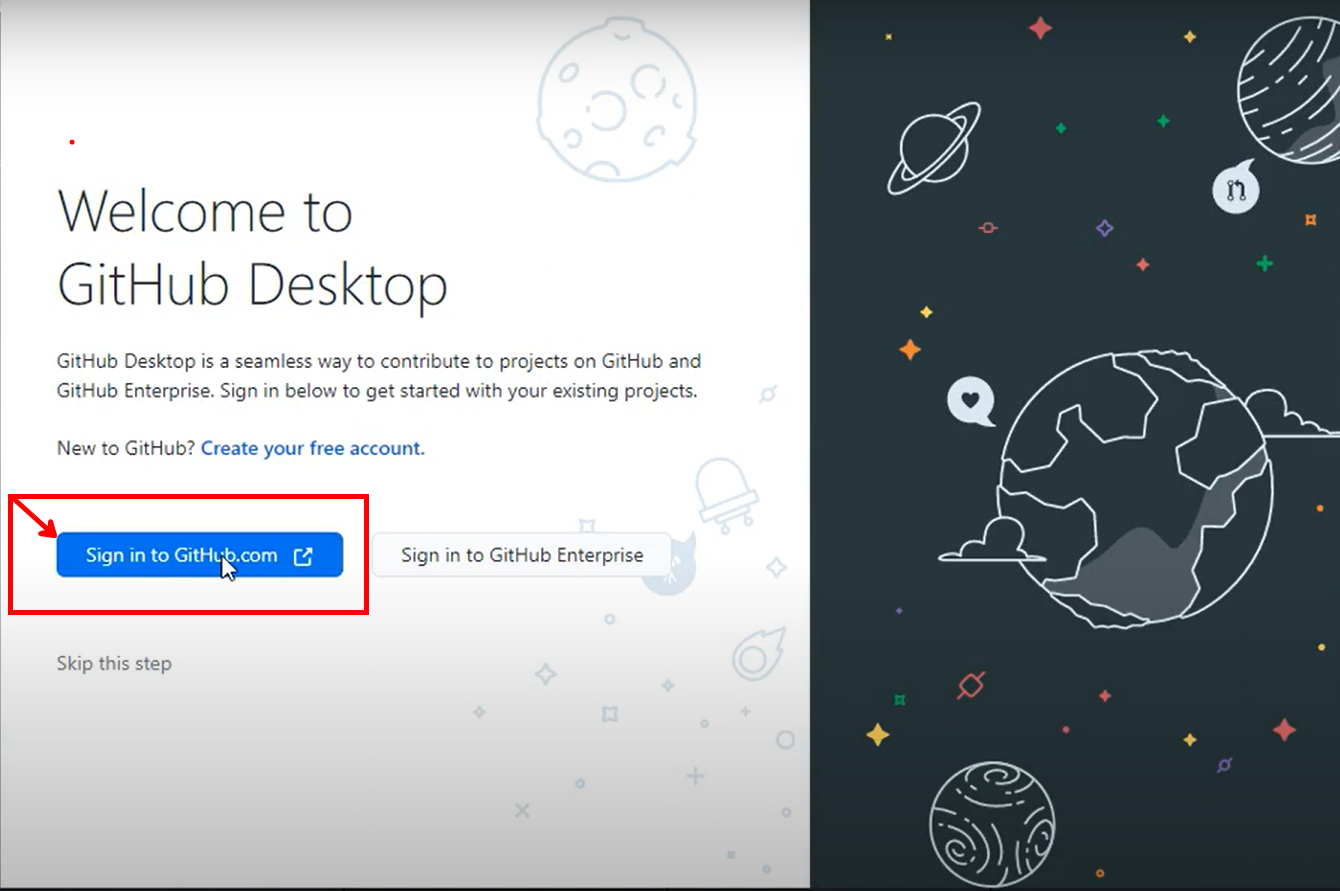Screen dimensions: 1340x891
Task: Click the striped planet in top-right corner
Action: (1290, 90)
